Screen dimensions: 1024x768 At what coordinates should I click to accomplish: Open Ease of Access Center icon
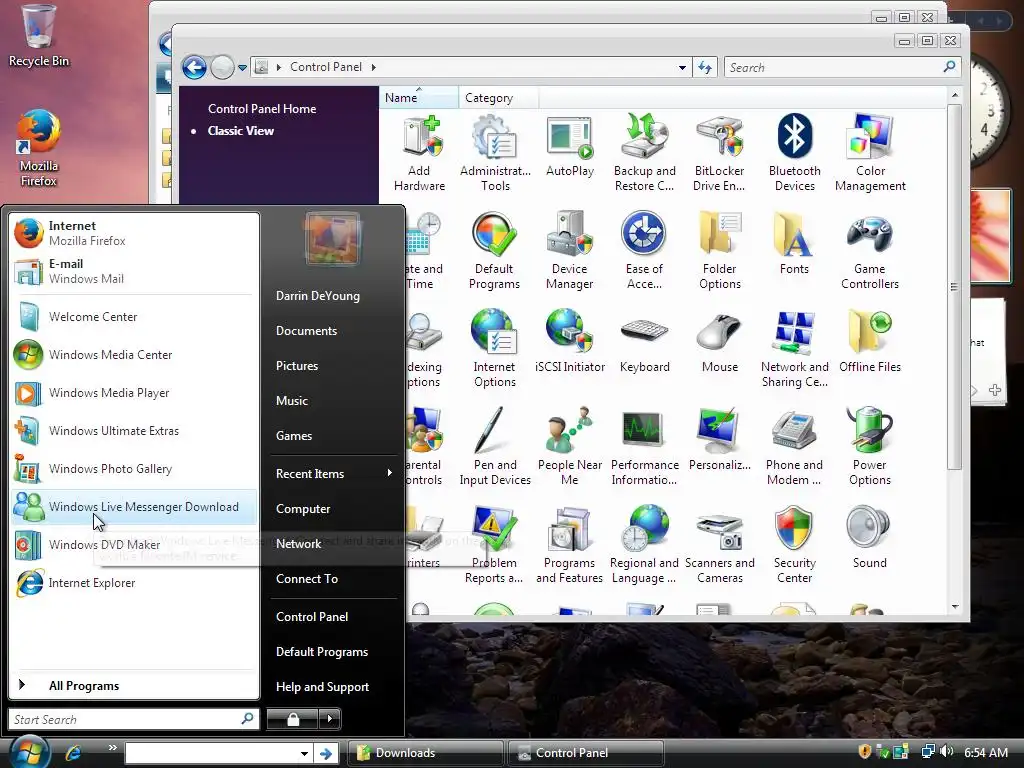(644, 251)
